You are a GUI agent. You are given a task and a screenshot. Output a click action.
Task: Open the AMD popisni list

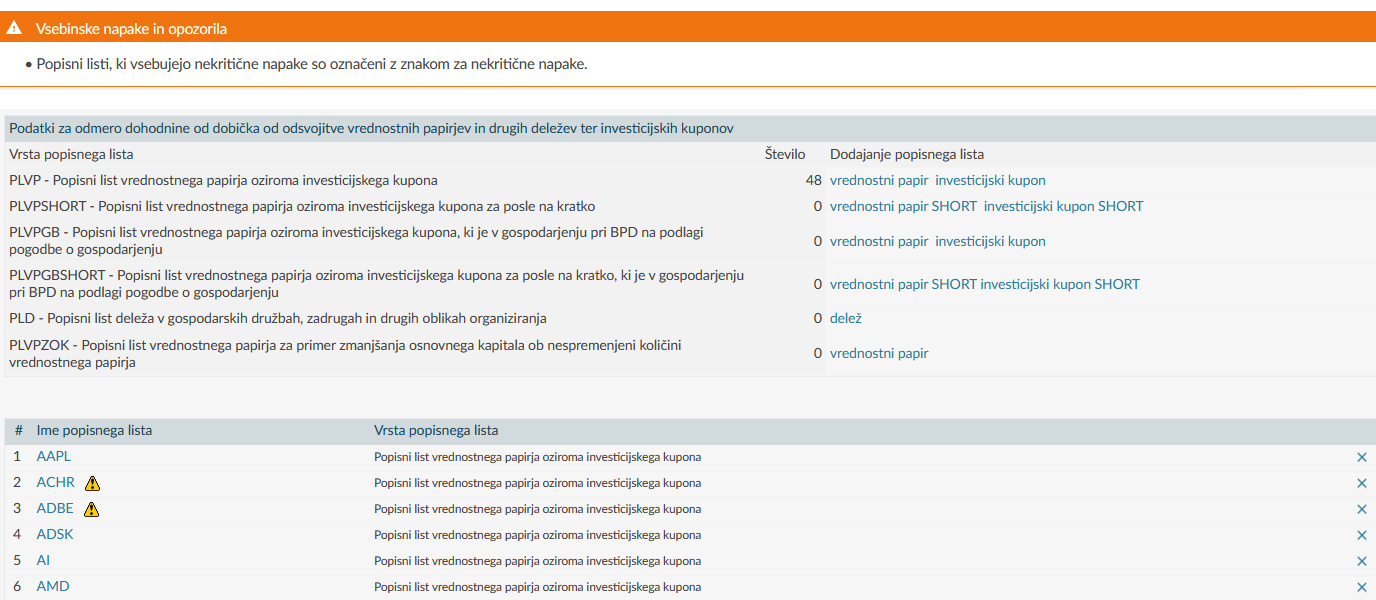pos(53,586)
